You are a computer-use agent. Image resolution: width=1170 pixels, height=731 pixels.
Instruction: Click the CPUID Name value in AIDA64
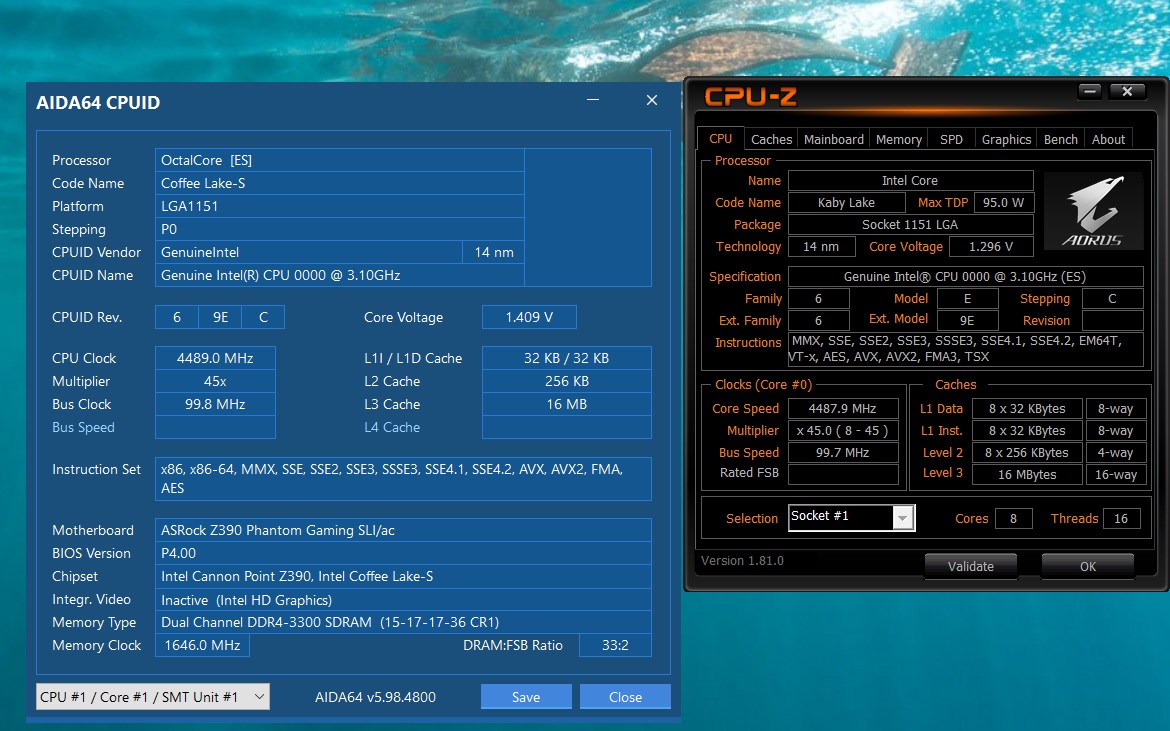[x=340, y=275]
